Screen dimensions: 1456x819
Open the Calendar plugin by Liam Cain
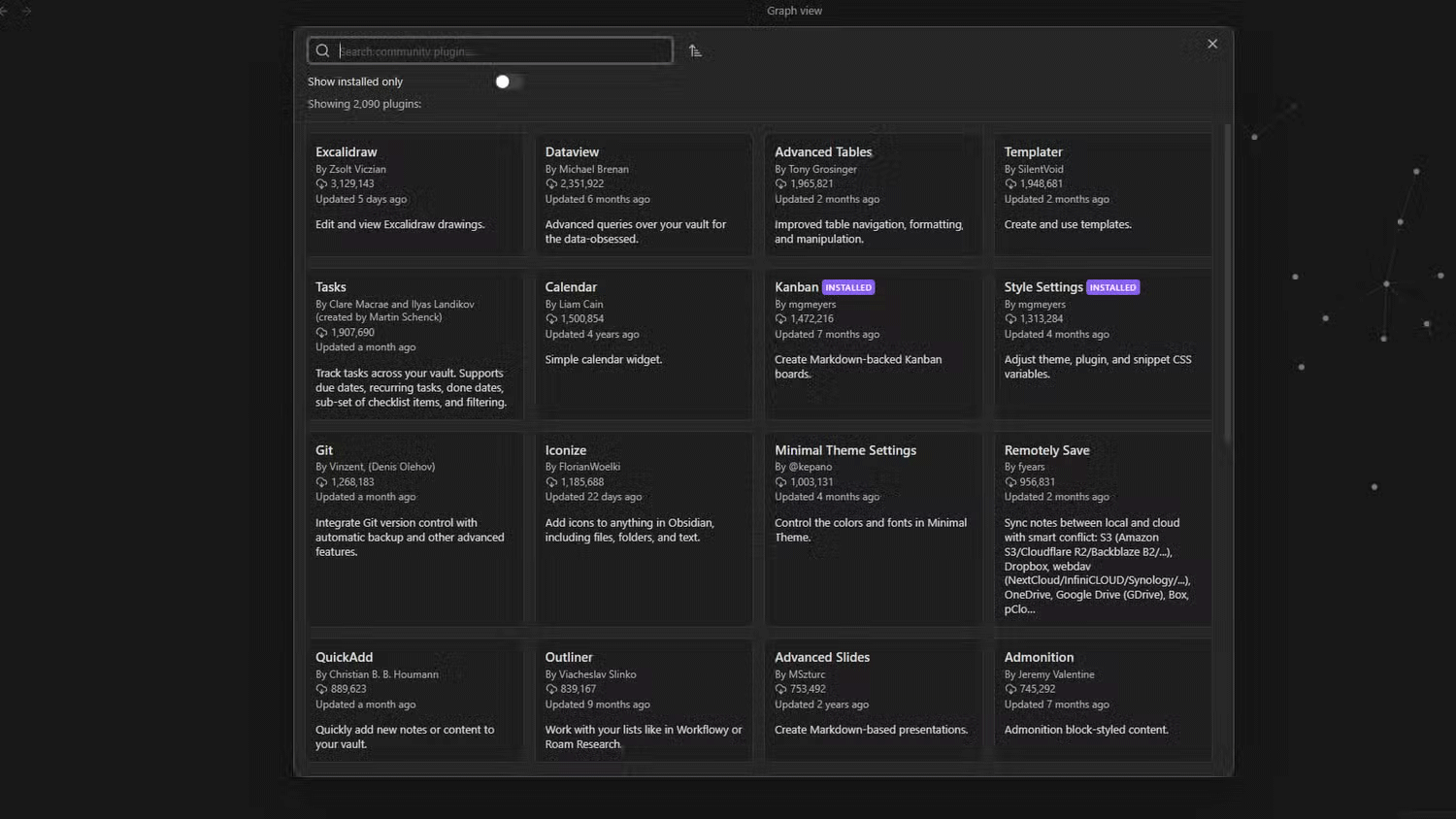pyautogui.click(x=643, y=344)
